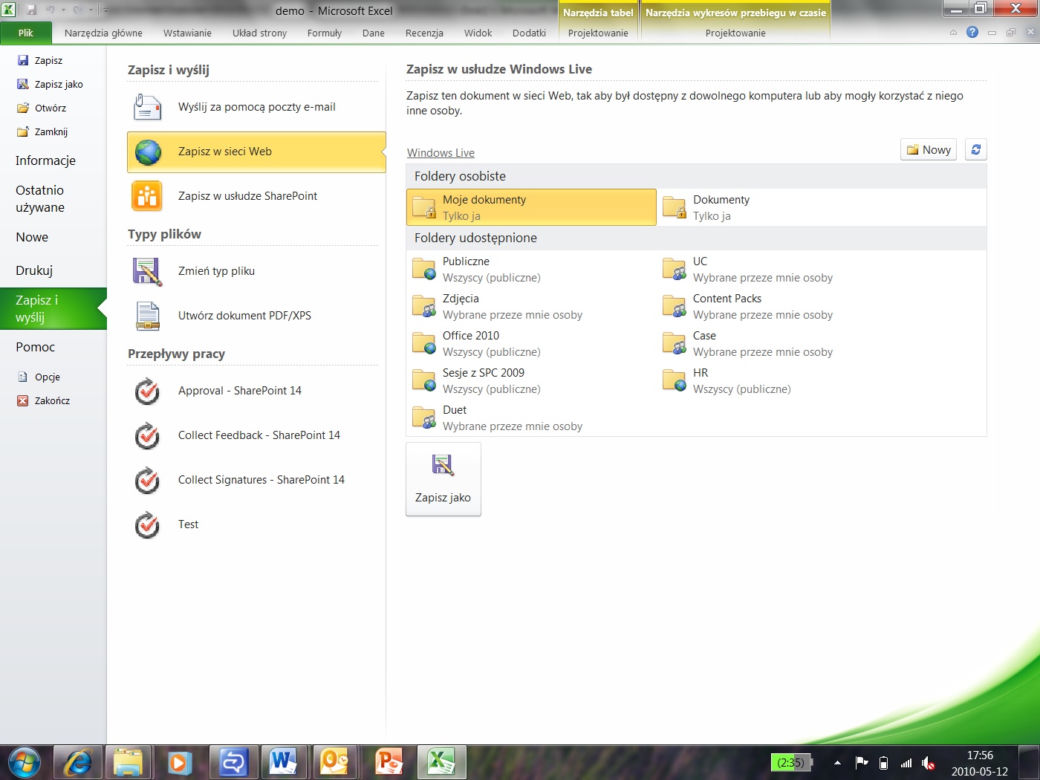Select Wyślij za pomocą poczty e-mail
This screenshot has height=780, width=1040.
(x=256, y=107)
